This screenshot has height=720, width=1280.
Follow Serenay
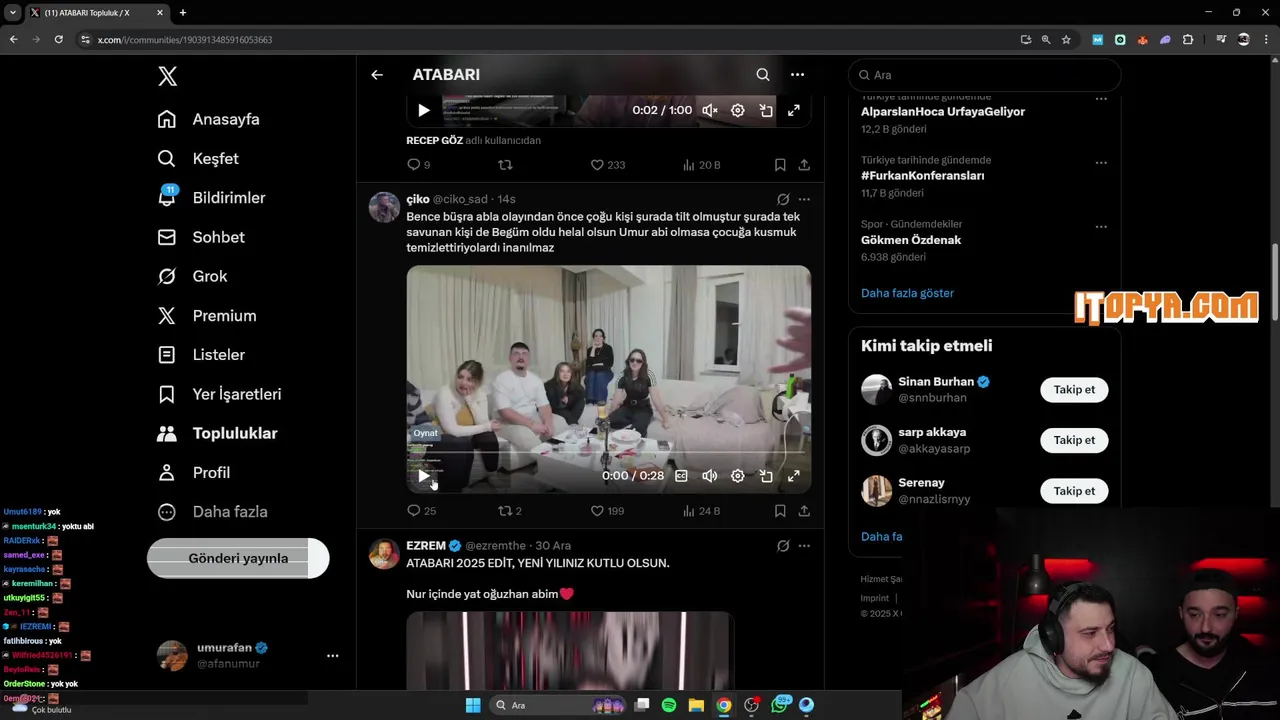pos(1074,491)
